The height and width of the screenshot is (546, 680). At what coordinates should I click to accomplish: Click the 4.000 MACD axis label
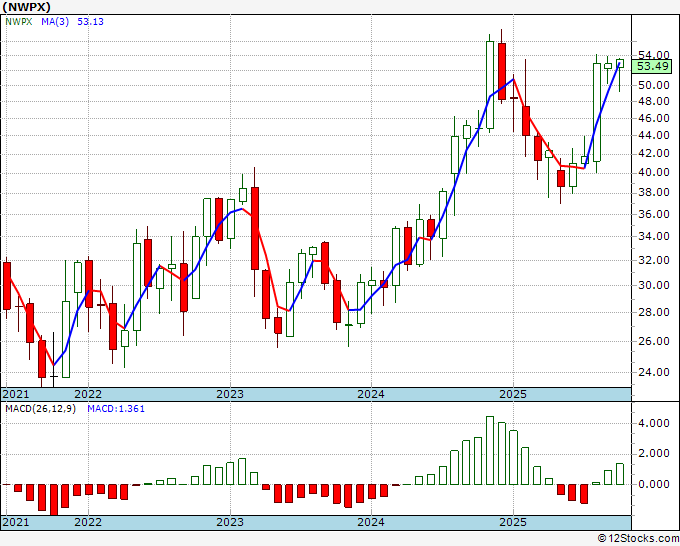(654, 423)
